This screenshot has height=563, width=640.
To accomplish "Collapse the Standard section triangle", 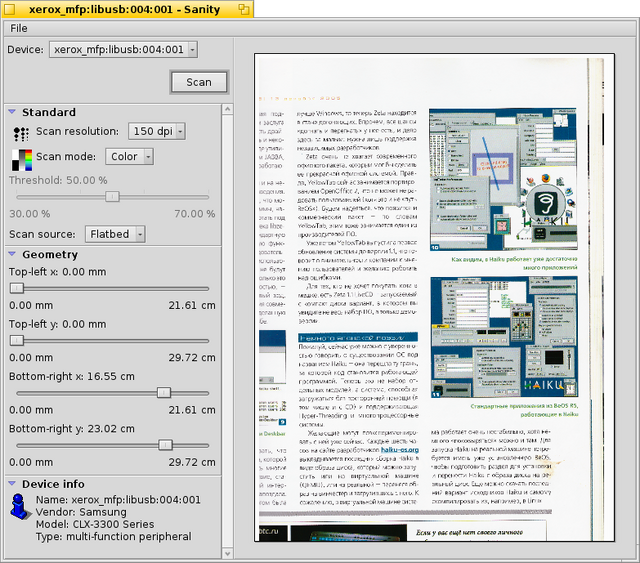I will pyautogui.click(x=12, y=111).
